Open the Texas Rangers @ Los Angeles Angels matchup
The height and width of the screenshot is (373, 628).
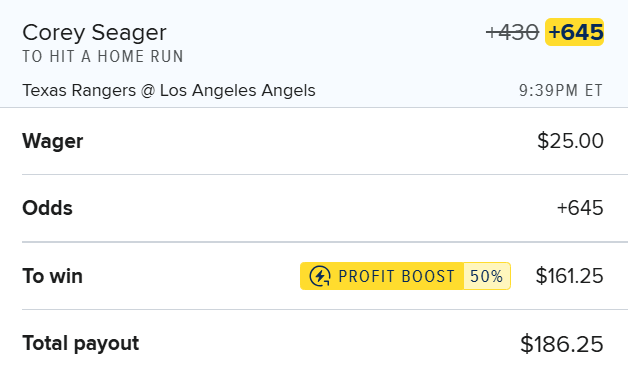pyautogui.click(x=169, y=91)
